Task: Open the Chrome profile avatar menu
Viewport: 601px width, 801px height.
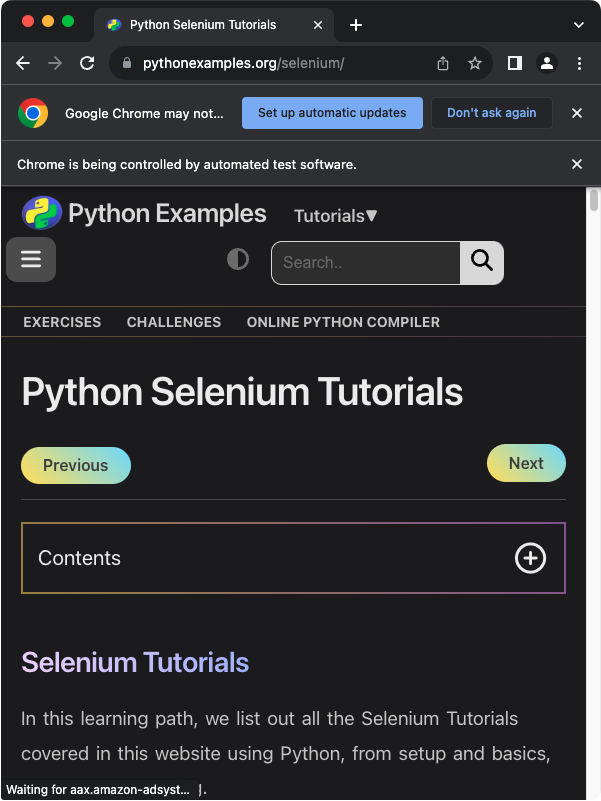Action: pyautogui.click(x=547, y=63)
